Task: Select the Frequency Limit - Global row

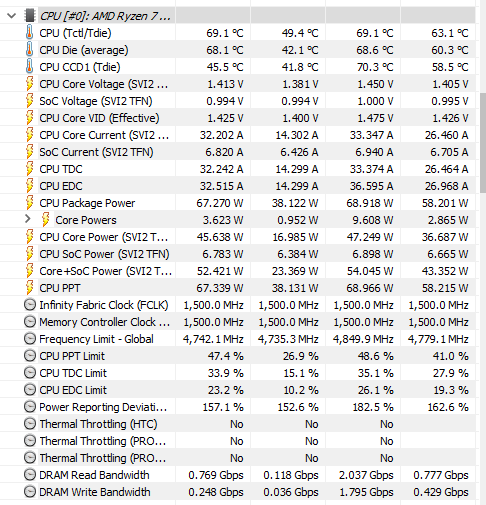Action: click(x=238, y=339)
